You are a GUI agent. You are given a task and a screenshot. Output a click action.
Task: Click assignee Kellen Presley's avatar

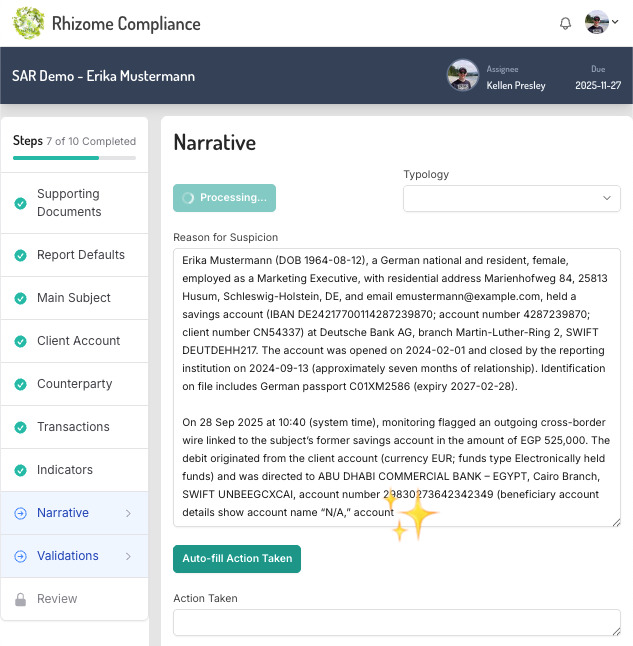[462, 76]
